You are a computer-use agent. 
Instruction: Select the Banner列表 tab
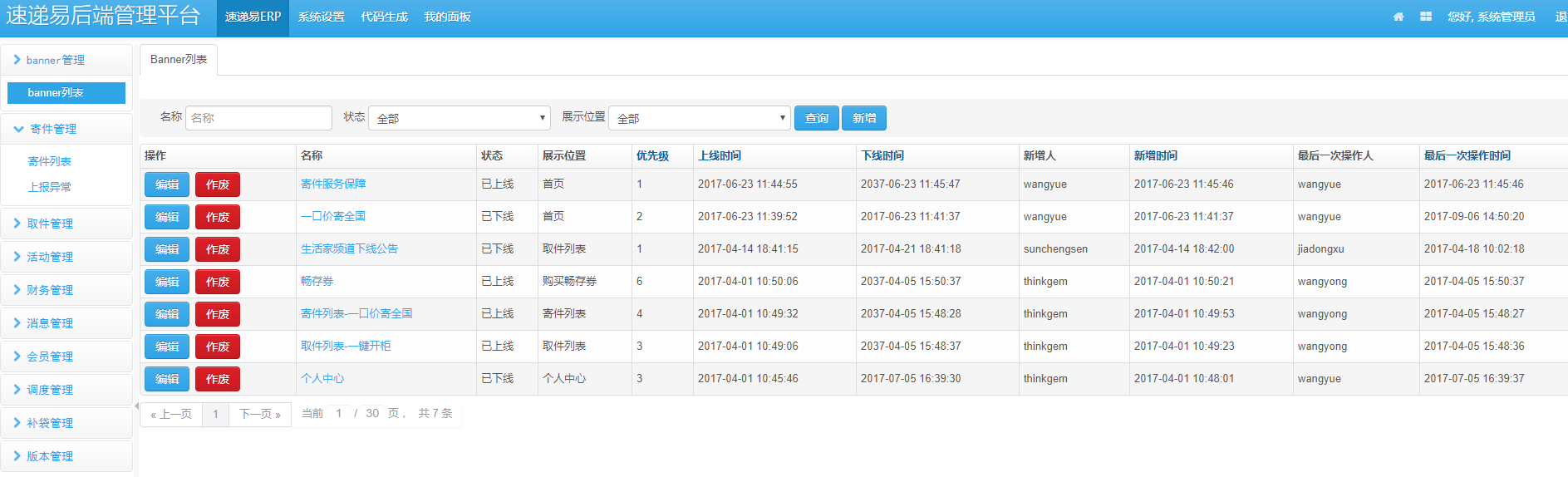pos(179,60)
